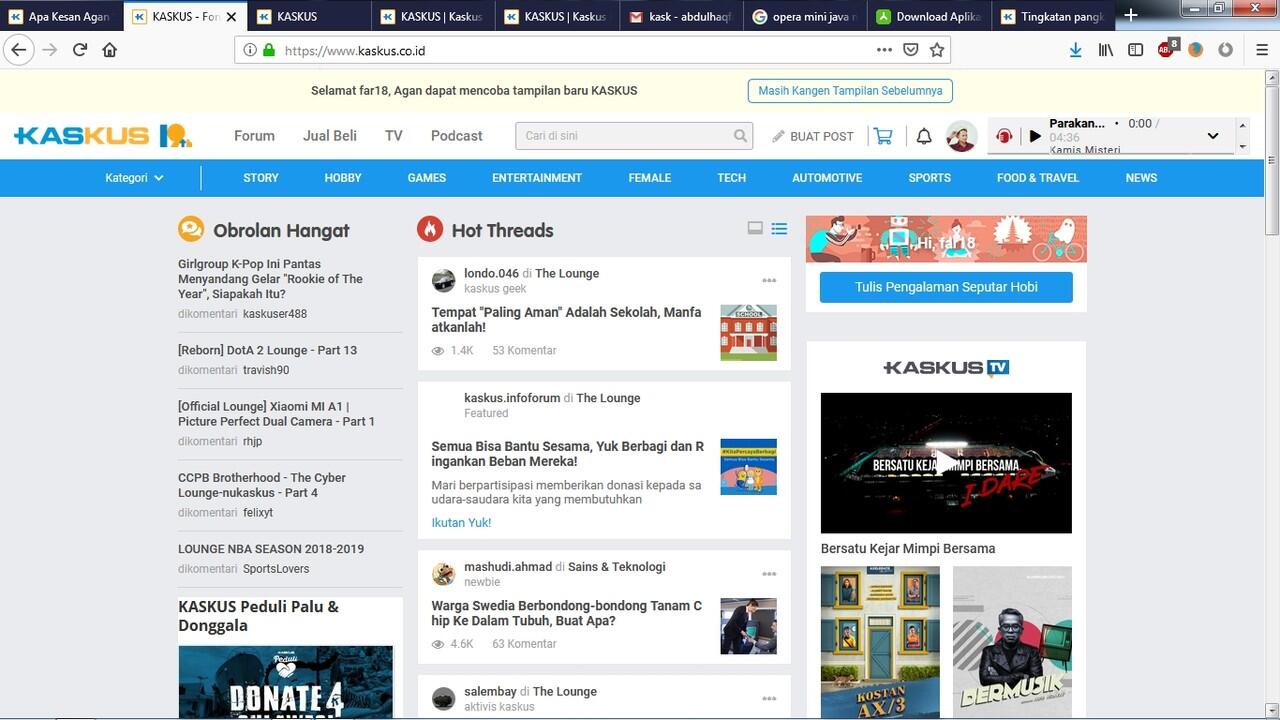Open the notifications bell

click(x=924, y=136)
